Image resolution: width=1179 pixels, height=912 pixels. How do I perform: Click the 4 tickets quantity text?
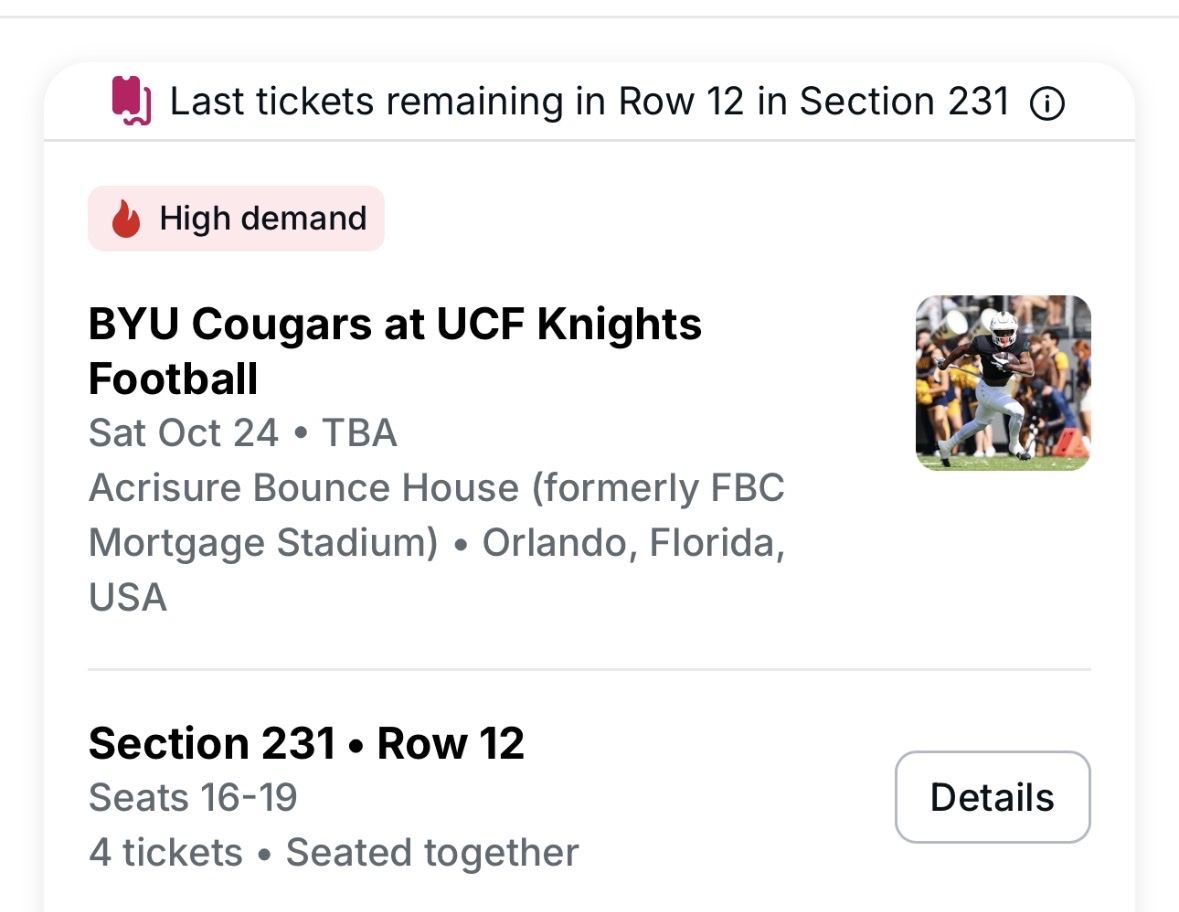[165, 853]
